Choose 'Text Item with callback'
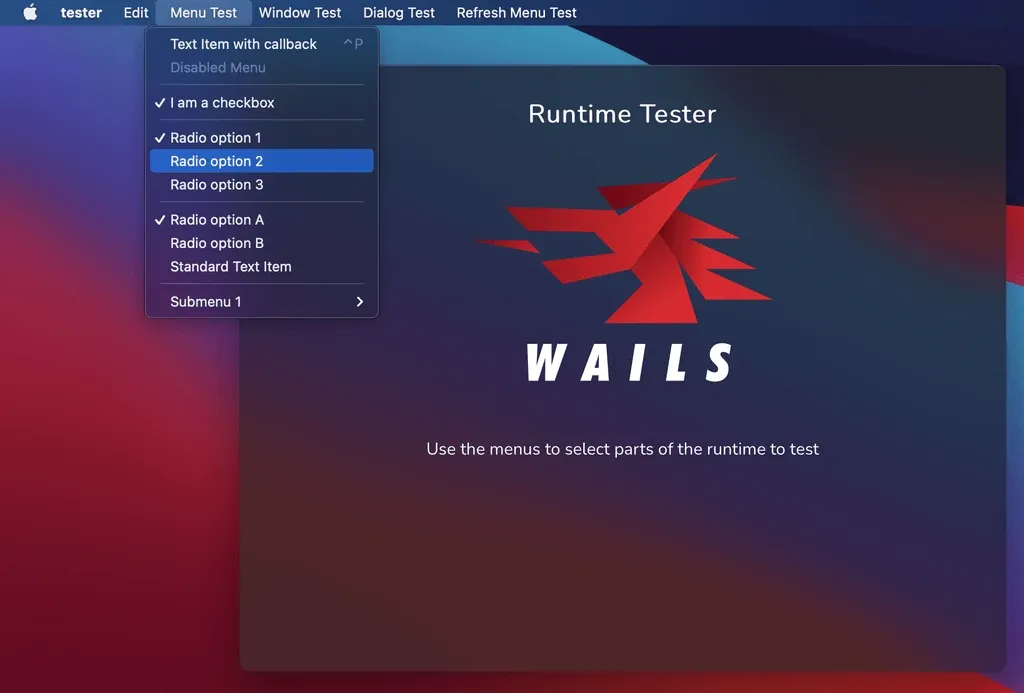 pos(243,44)
